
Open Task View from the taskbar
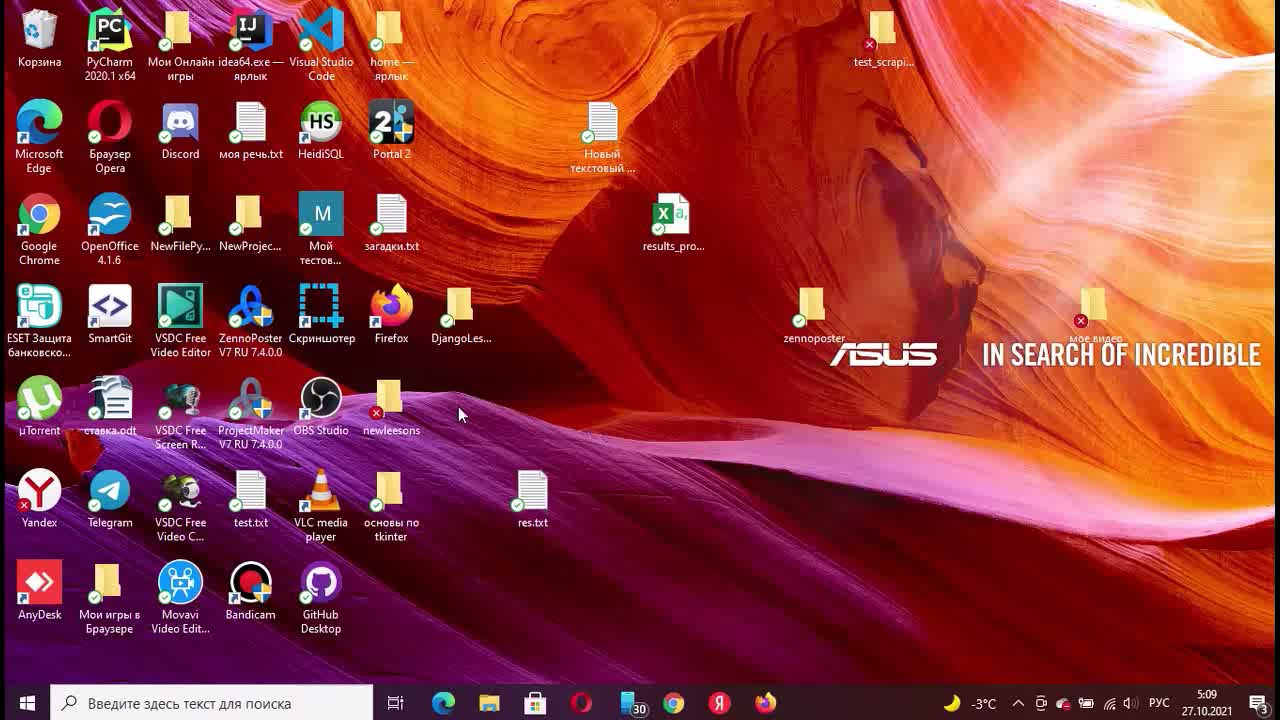point(395,703)
